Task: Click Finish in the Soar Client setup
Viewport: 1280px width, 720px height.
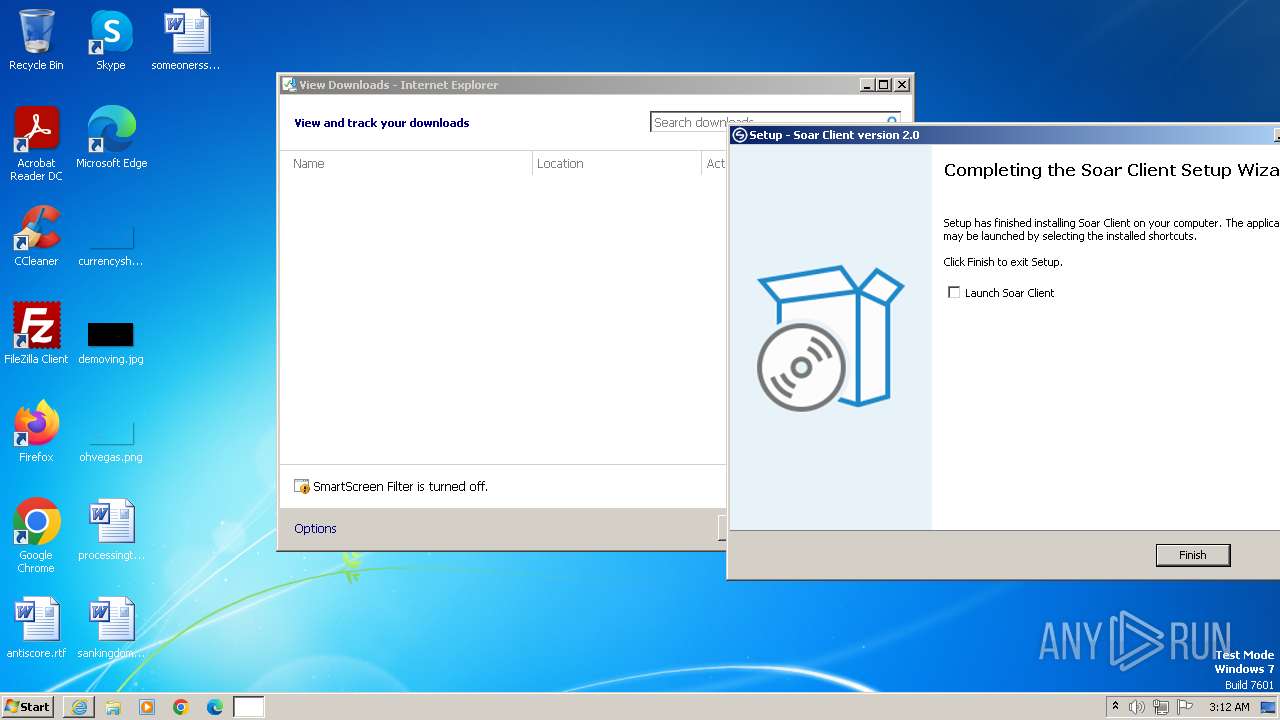Action: (1193, 555)
